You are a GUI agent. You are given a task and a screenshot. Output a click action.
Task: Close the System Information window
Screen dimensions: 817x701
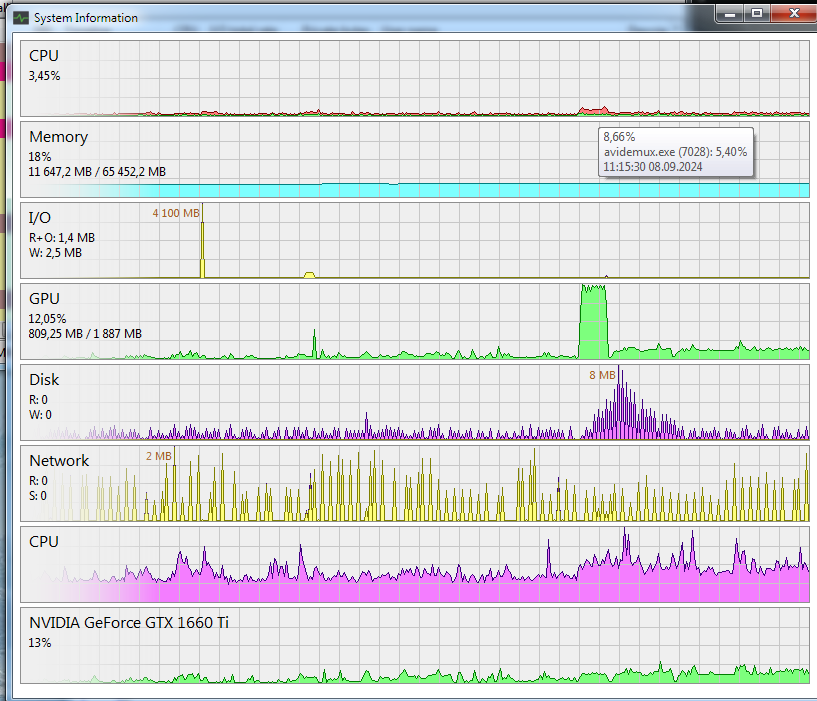(x=794, y=14)
